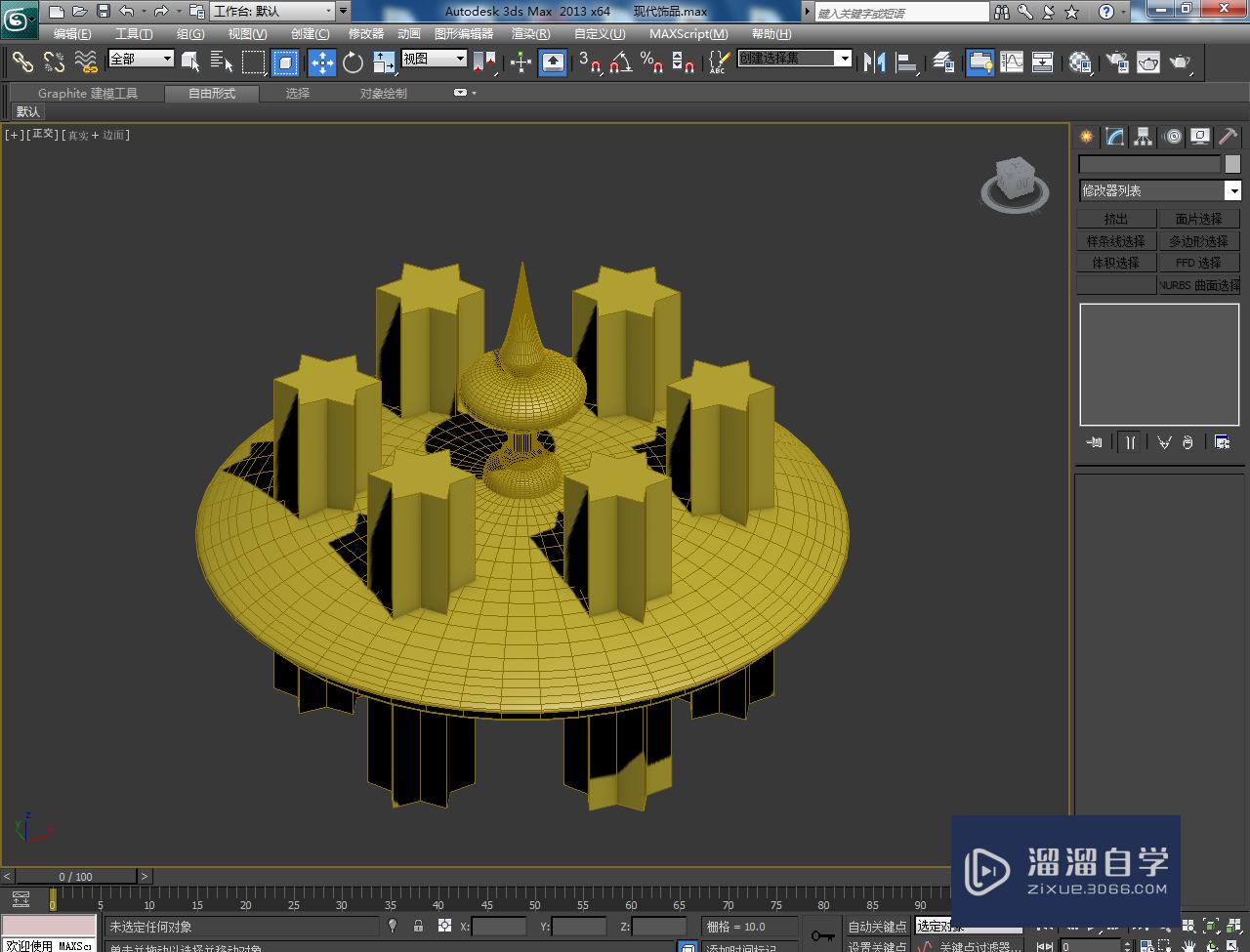This screenshot has height=952, width=1250.
Task: Switch to the Motion command panel tab
Action: 1173,137
